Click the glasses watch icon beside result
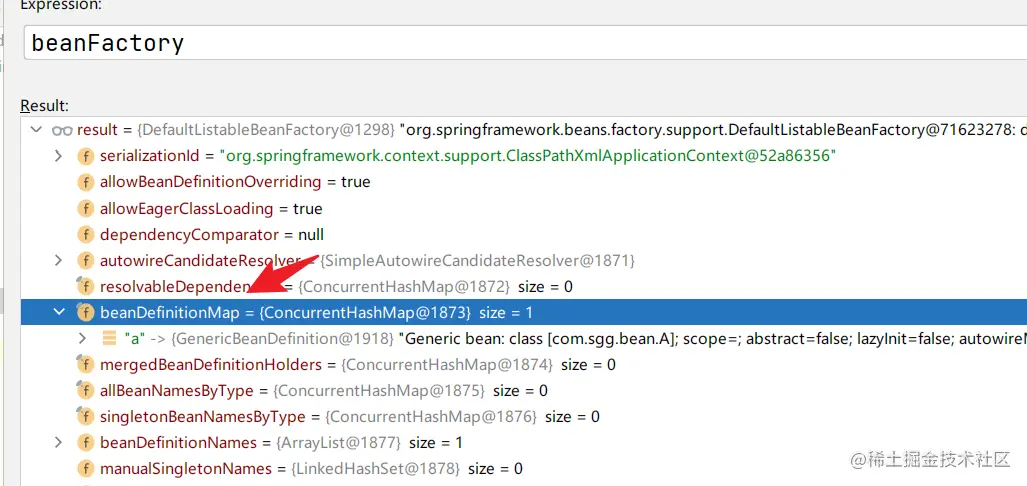 pos(62,130)
